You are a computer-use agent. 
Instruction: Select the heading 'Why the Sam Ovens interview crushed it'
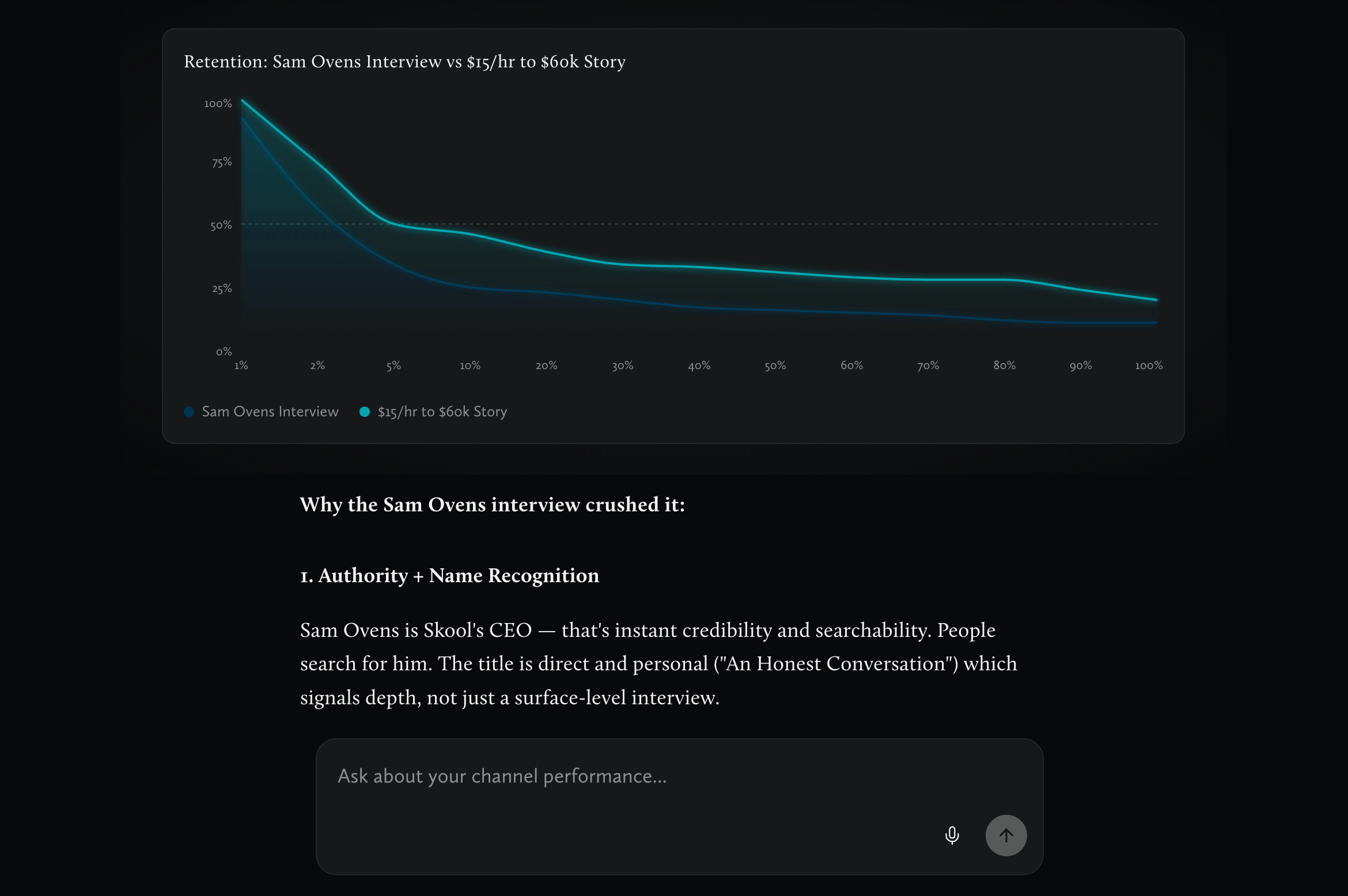click(492, 505)
